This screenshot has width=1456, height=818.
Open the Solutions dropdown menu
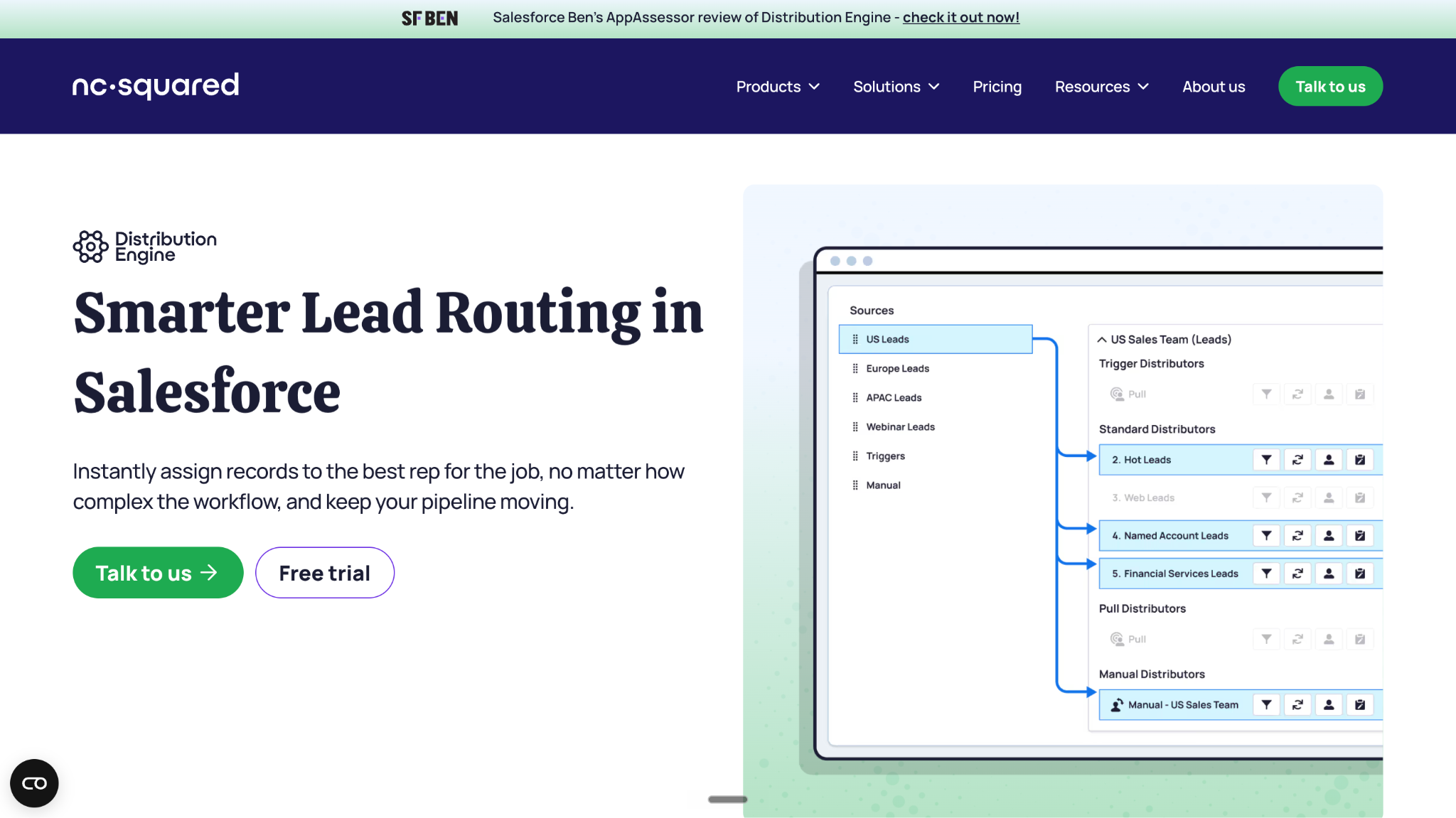coord(896,87)
